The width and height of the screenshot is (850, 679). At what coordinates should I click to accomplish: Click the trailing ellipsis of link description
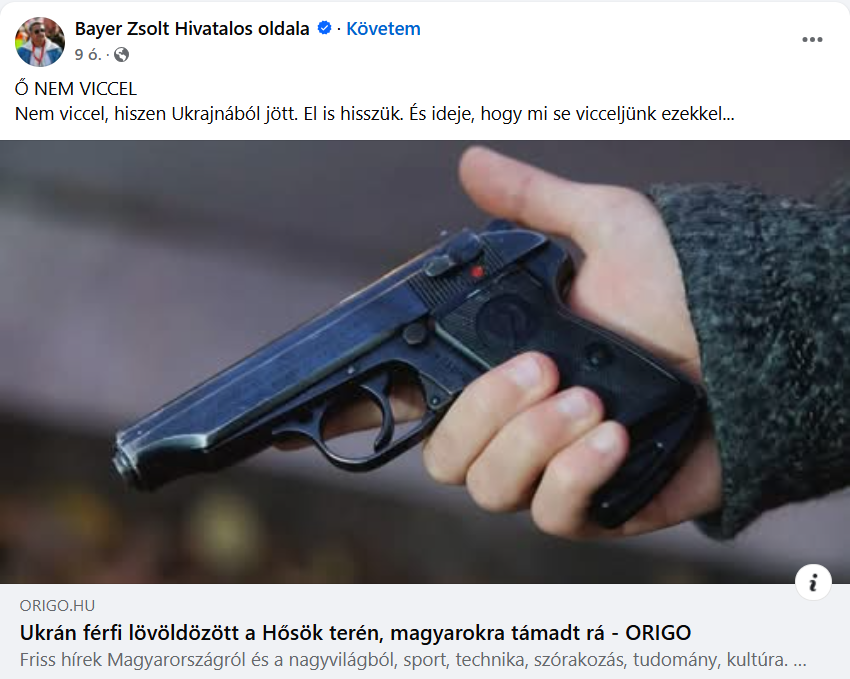pos(800,660)
